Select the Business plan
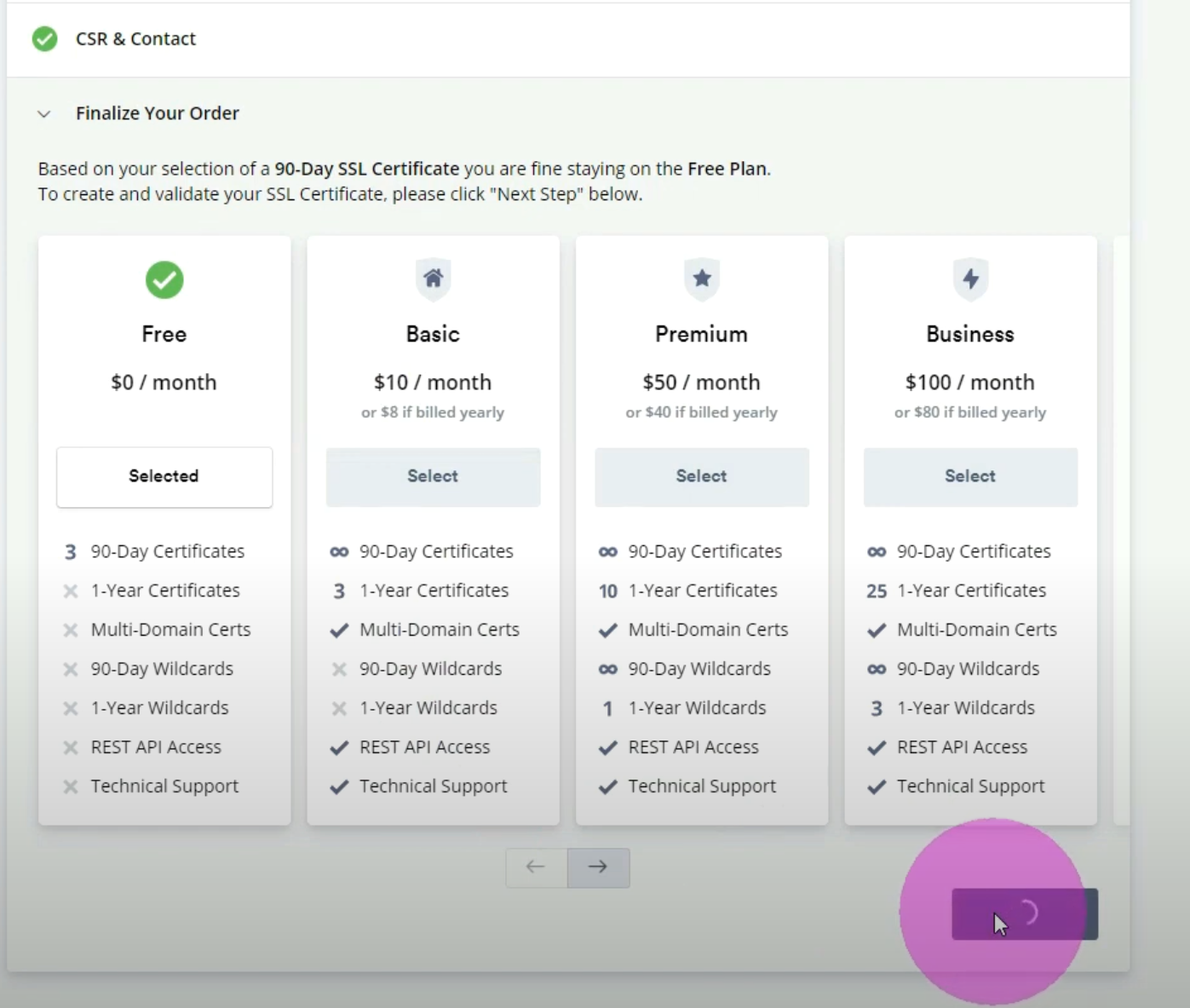This screenshot has width=1190, height=1008. click(970, 476)
